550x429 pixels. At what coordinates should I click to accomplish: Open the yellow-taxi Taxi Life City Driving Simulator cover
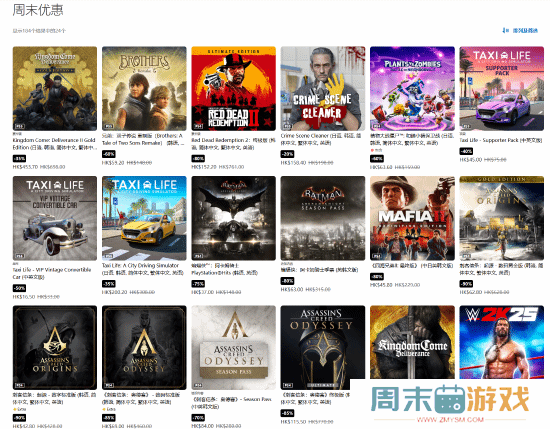click(144, 218)
